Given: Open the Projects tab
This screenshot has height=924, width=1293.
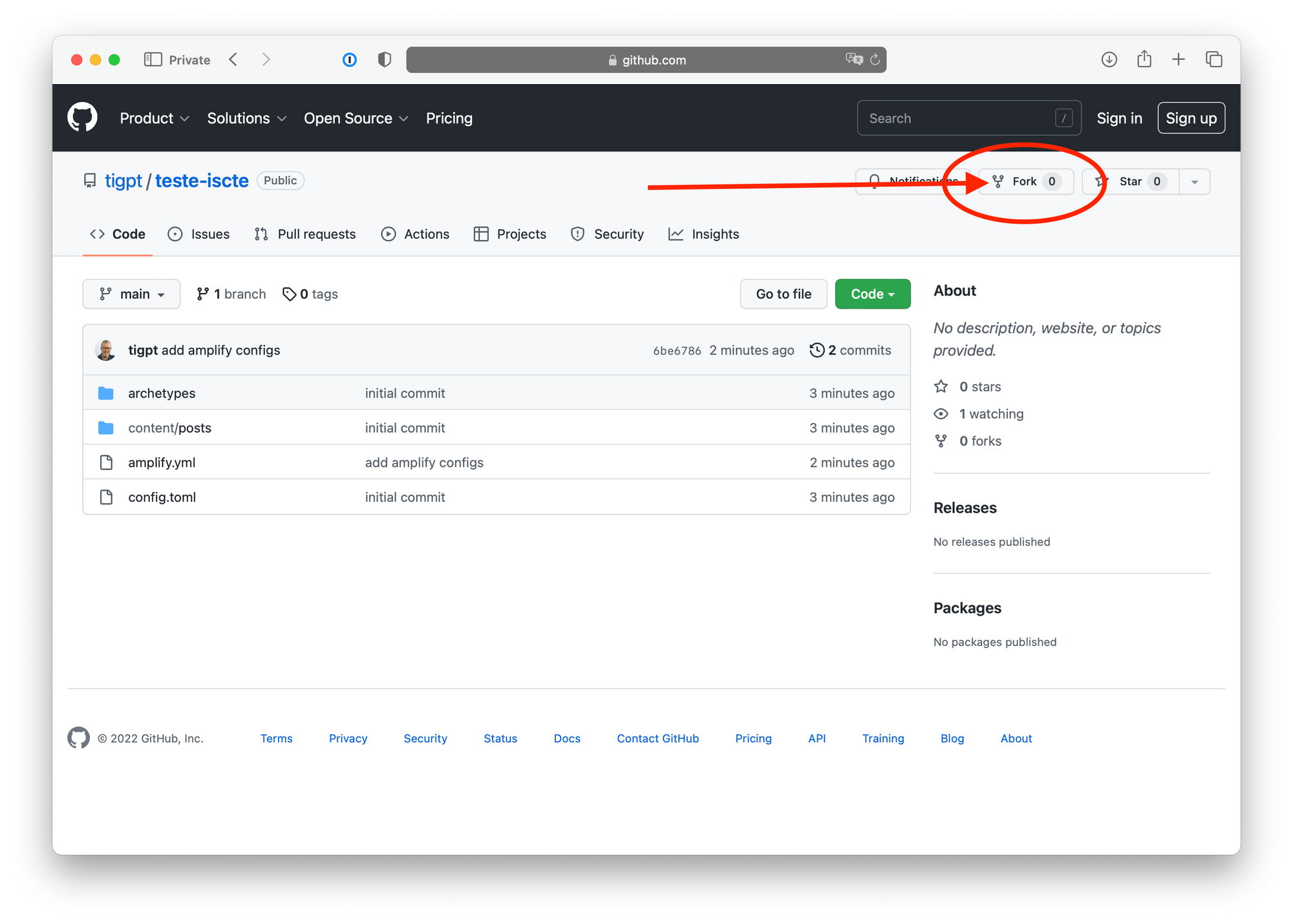Looking at the screenshot, I should [510, 234].
